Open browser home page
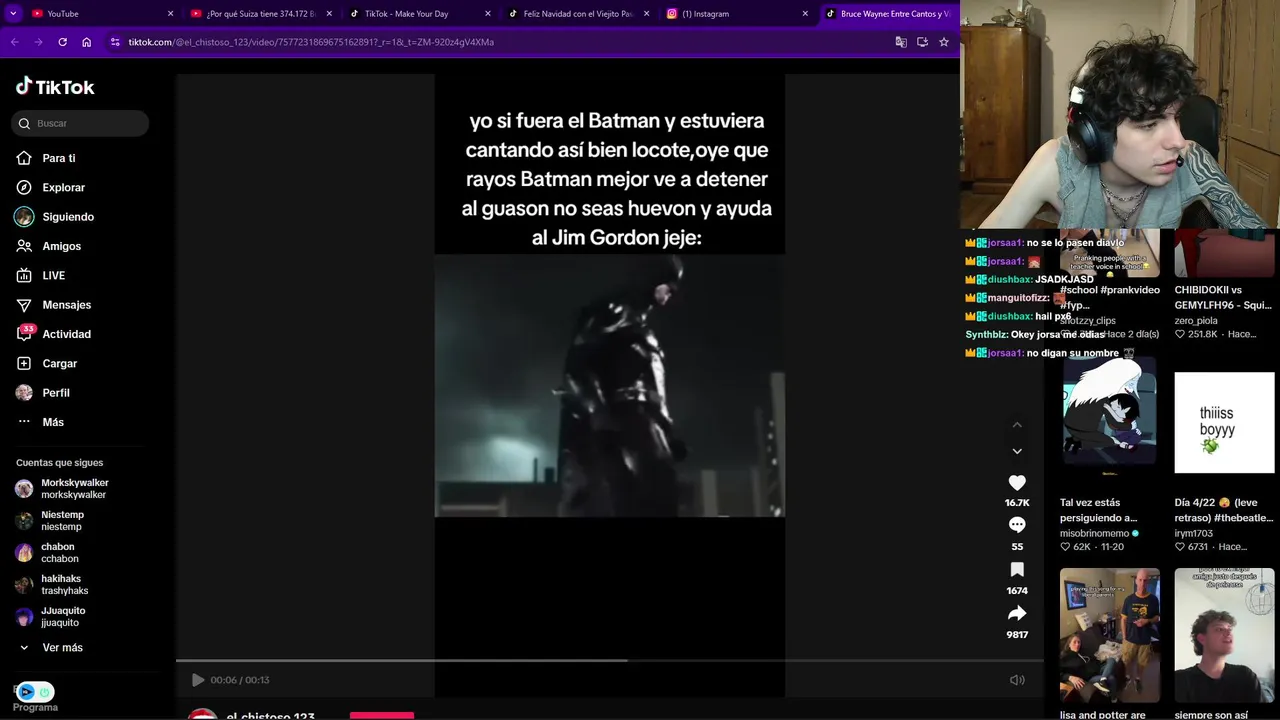The image size is (1280, 720). coord(86,42)
